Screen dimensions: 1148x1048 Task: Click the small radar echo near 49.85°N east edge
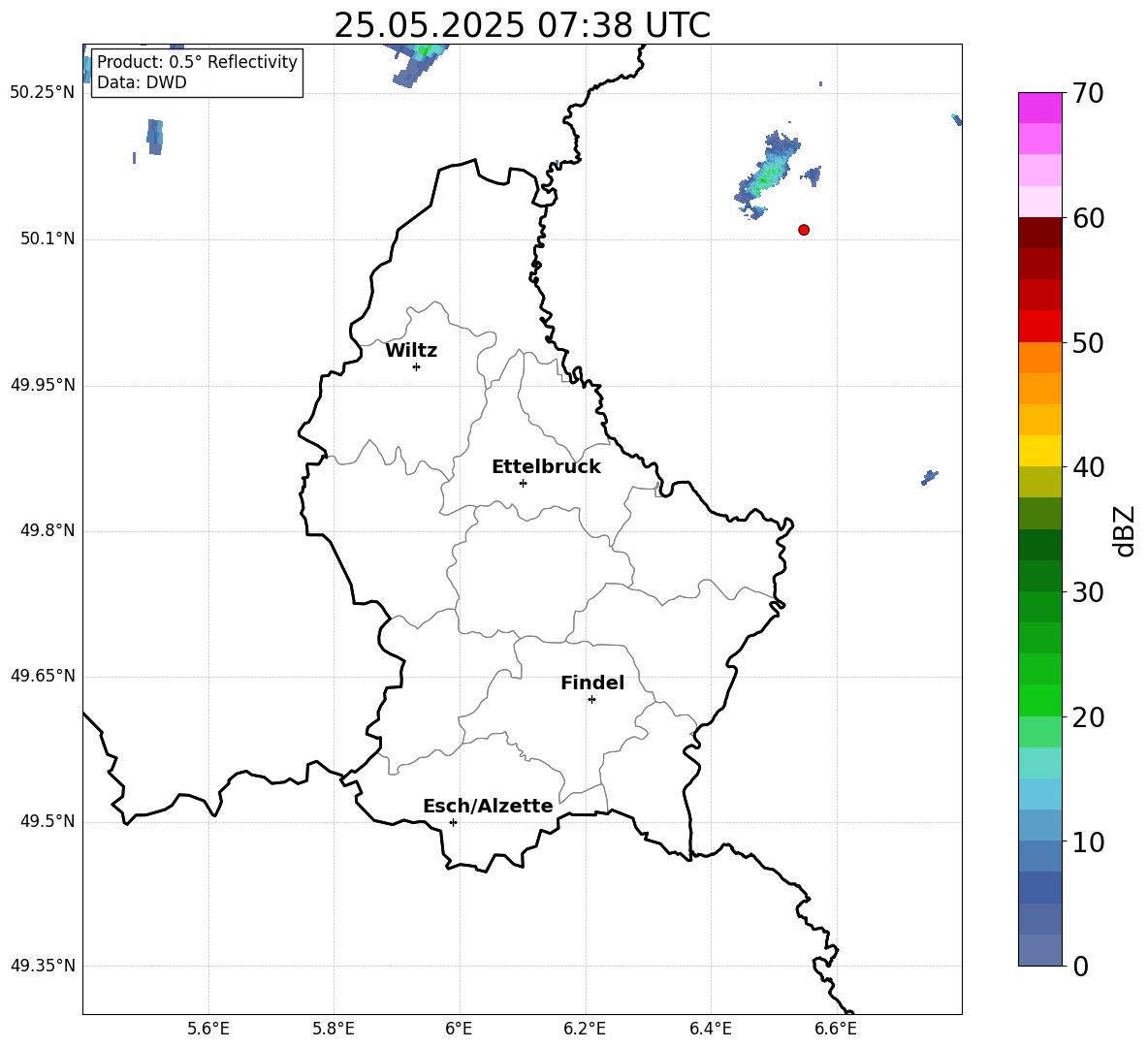click(x=929, y=477)
